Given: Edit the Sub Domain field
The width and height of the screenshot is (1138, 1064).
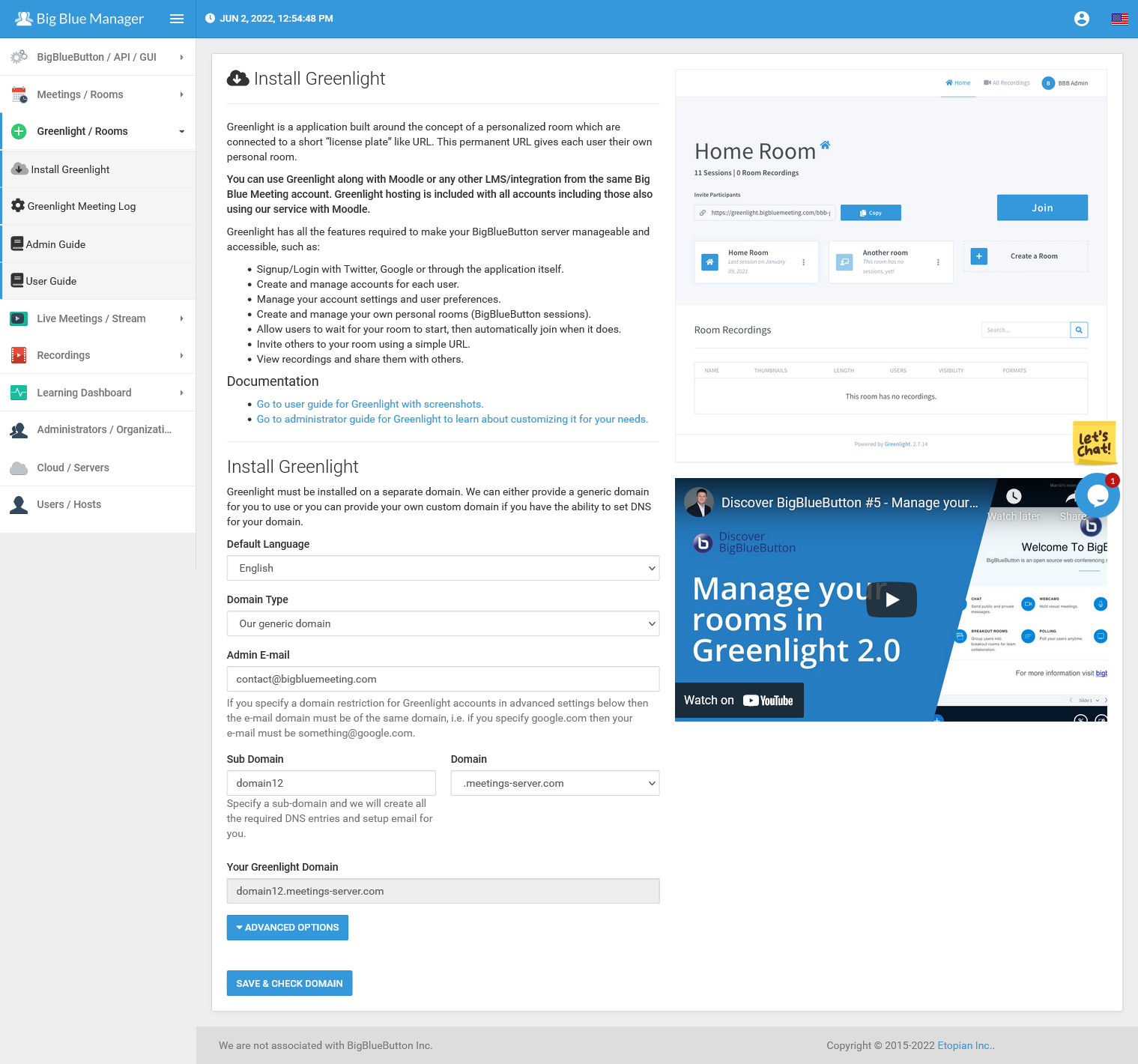Looking at the screenshot, I should (331, 783).
